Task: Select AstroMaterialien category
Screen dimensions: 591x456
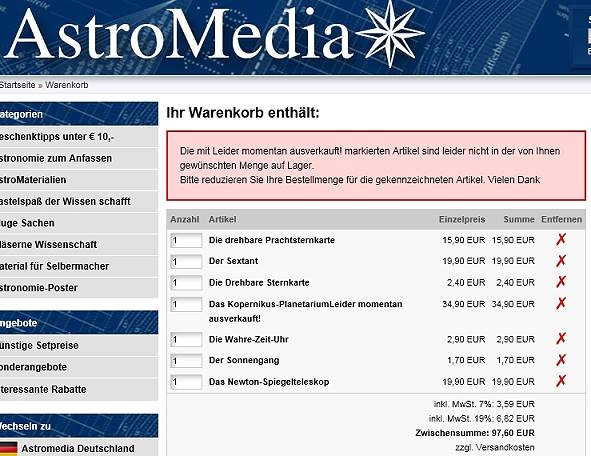Action: click(x=79, y=180)
